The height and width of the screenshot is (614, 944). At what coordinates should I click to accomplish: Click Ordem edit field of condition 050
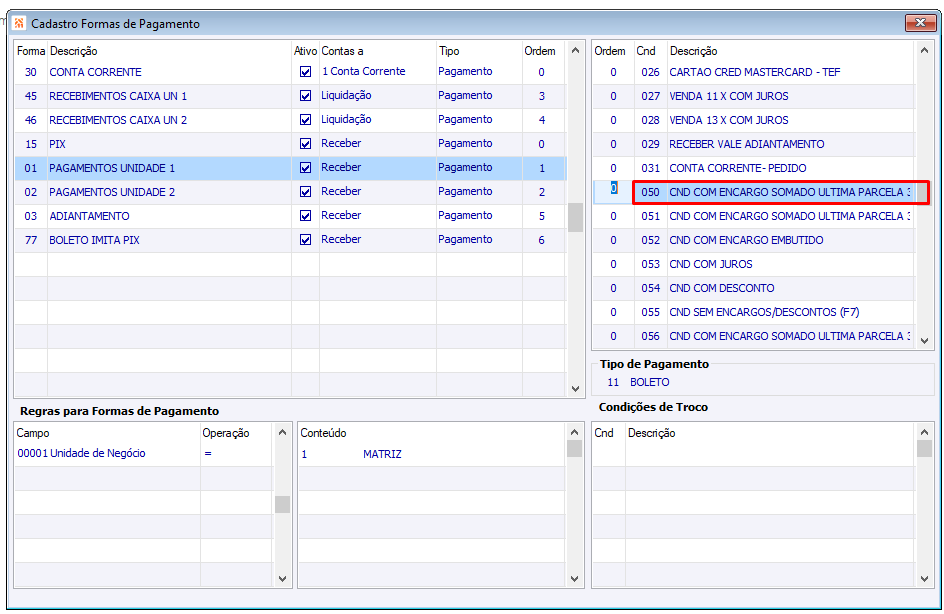coord(613,192)
